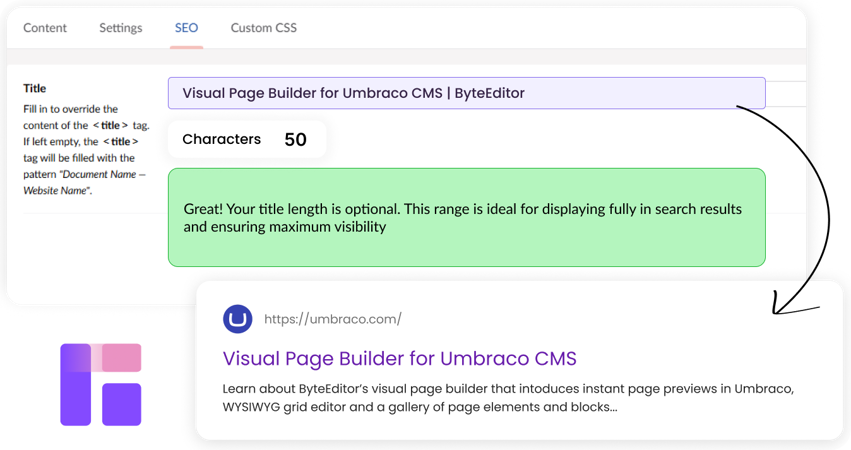
Task: Click the search result description snippet
Action: coord(514,398)
